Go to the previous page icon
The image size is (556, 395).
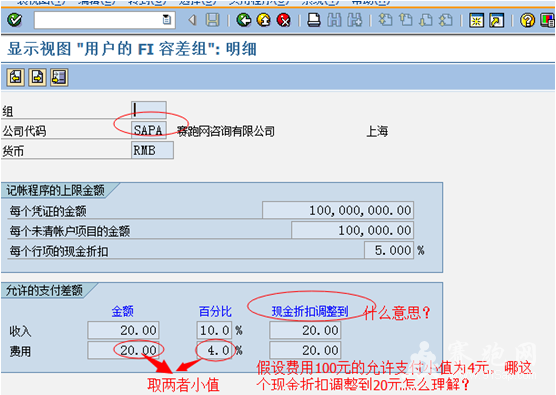click(x=406, y=20)
